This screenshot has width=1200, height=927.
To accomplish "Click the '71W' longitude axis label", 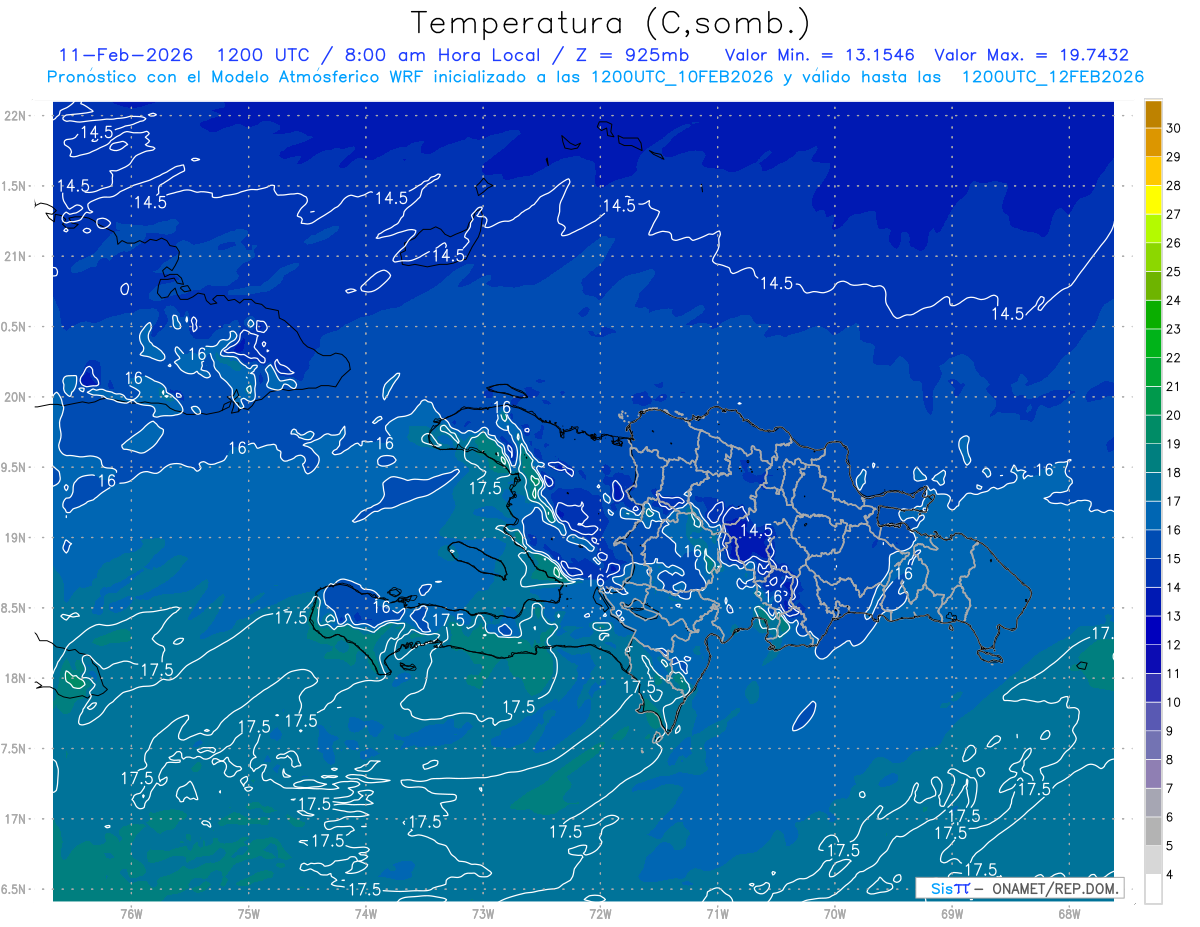I will [717, 914].
